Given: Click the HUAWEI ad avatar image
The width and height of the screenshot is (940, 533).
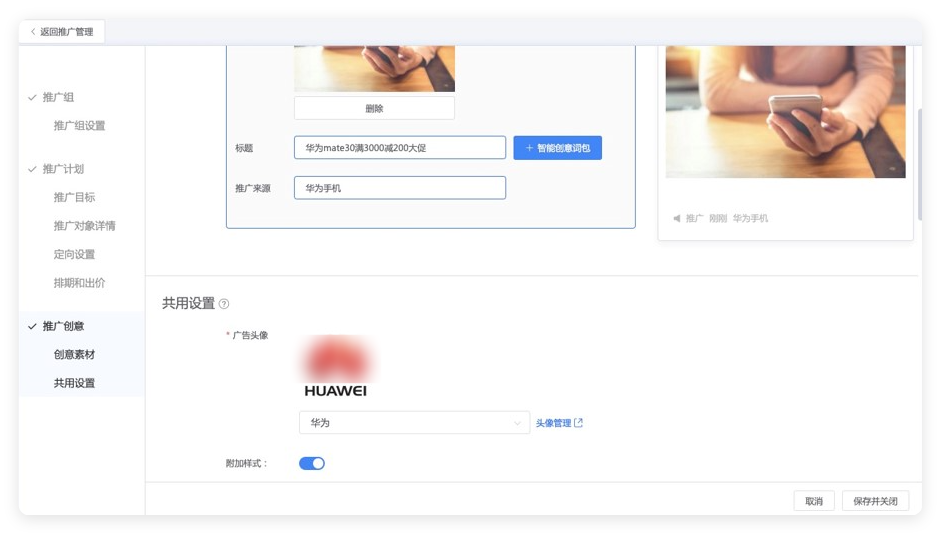Looking at the screenshot, I should (336, 367).
